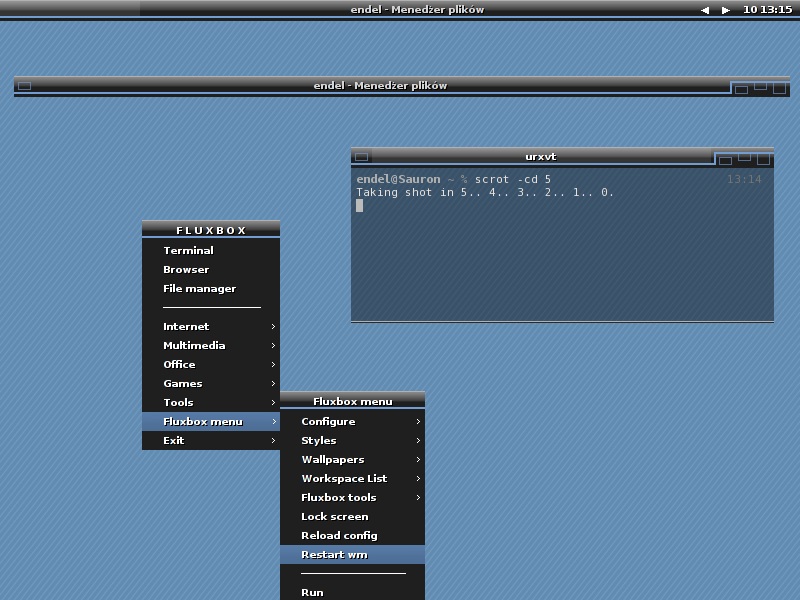Minimize the Menedżer plików window
Image resolution: width=800 pixels, height=600 pixels.
click(741, 90)
